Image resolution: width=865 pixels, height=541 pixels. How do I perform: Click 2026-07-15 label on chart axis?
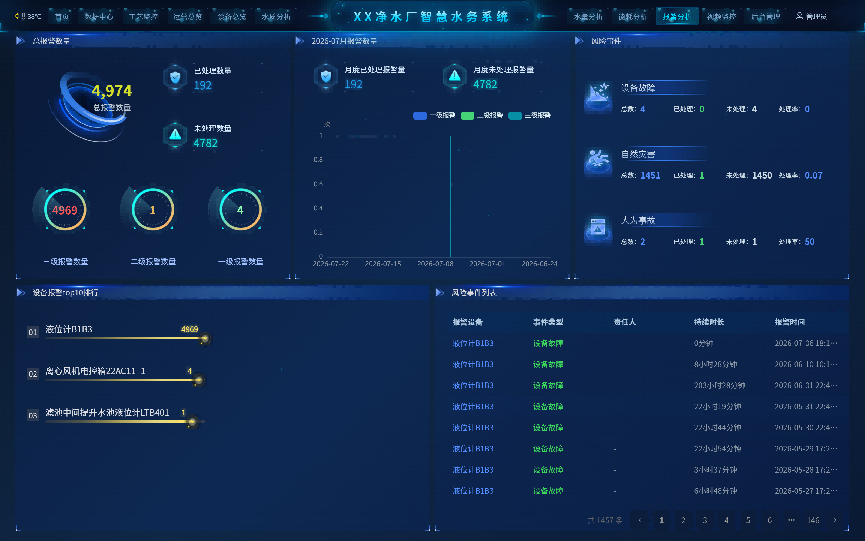tap(383, 264)
